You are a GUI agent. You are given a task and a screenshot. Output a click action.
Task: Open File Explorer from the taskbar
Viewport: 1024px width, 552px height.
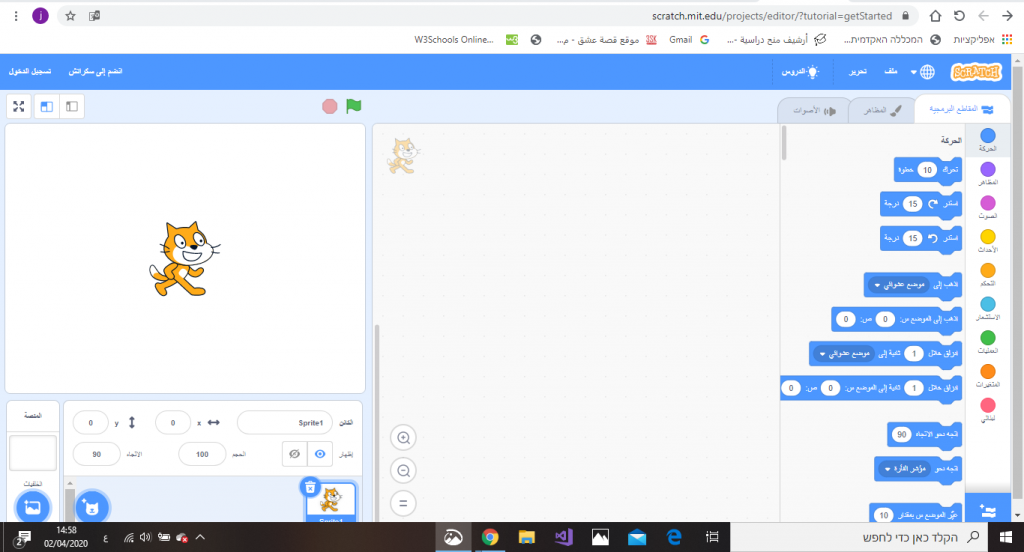coord(526,537)
